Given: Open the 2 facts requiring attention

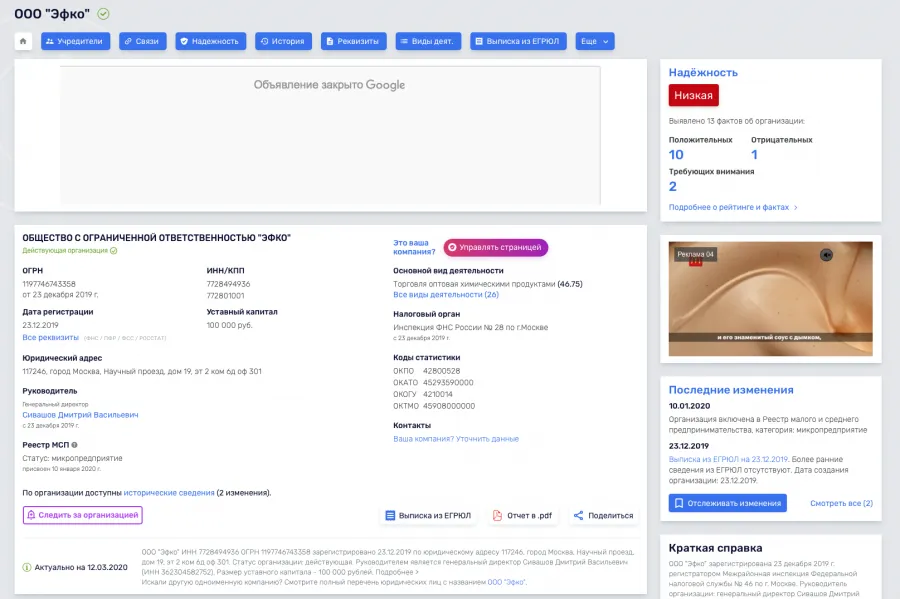Looking at the screenshot, I should (673, 186).
